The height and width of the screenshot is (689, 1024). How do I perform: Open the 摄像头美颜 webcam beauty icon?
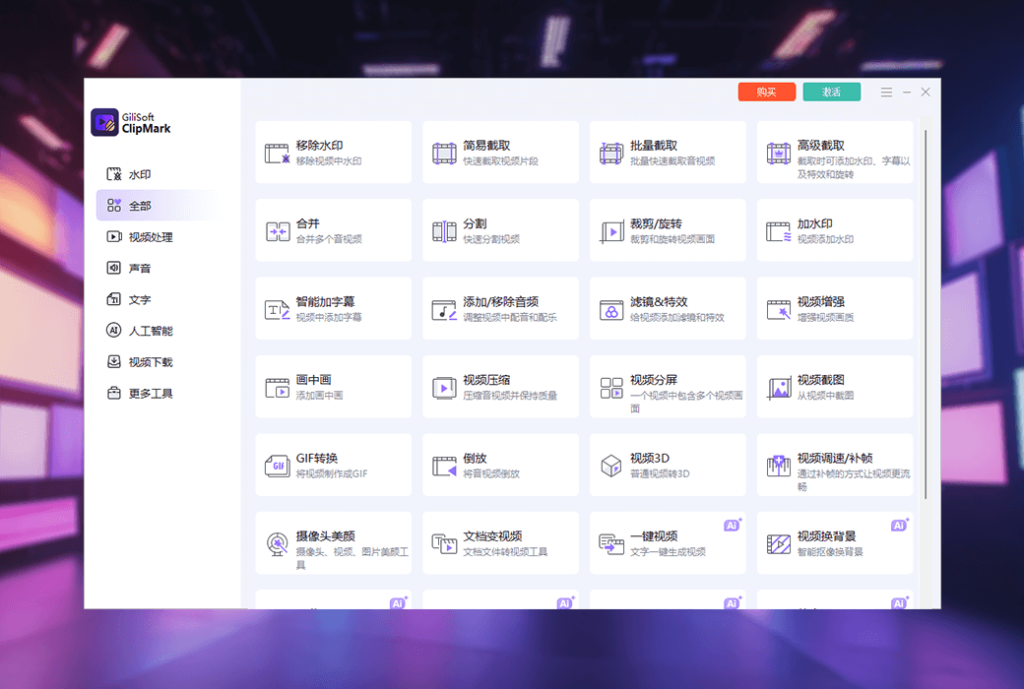coord(278,544)
